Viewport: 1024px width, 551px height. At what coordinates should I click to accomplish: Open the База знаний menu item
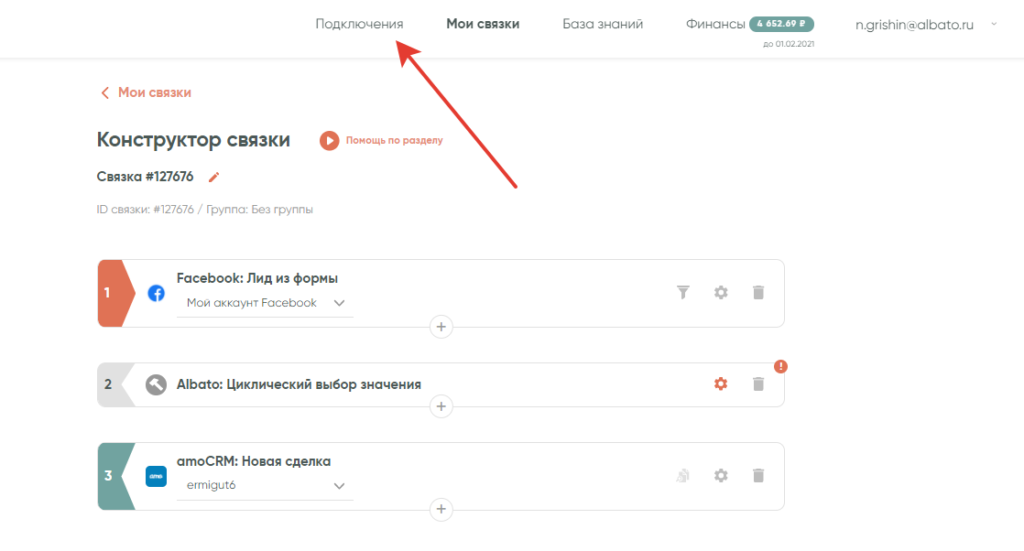tap(602, 24)
